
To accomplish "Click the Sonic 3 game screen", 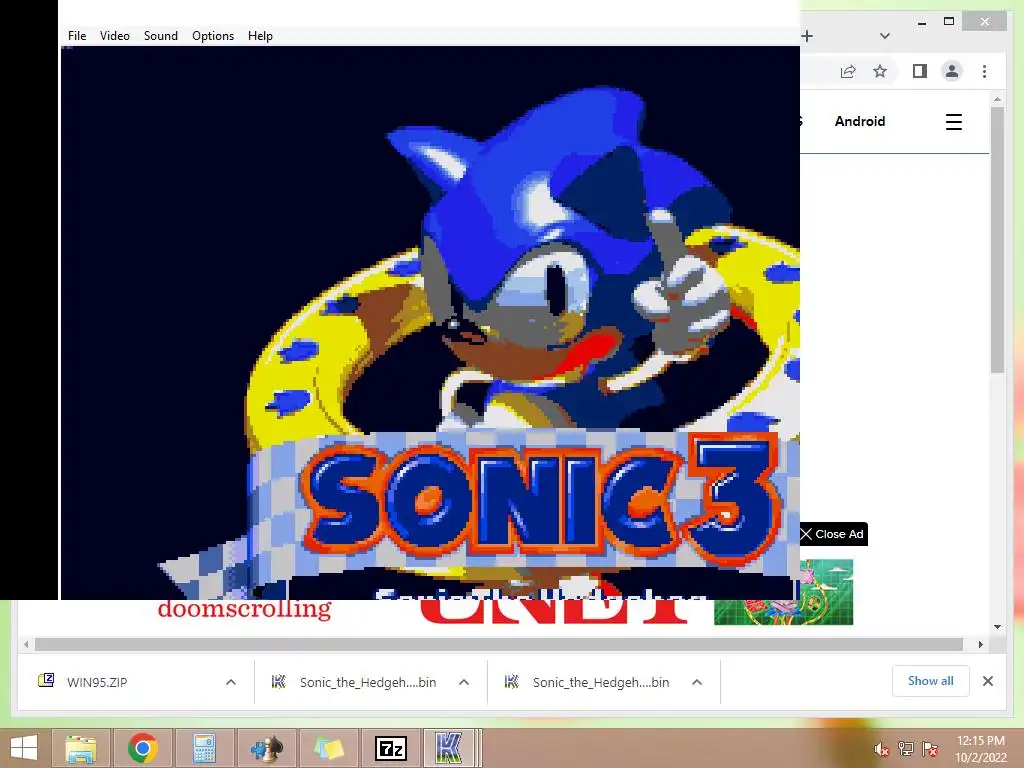I will [430, 323].
